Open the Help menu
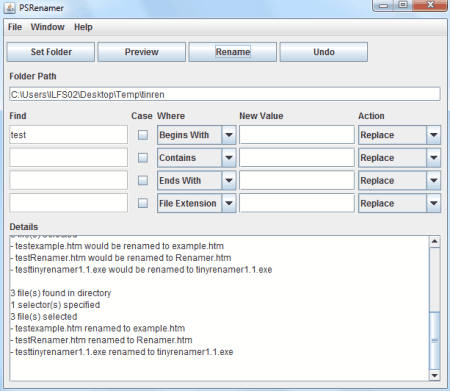Viewport: 450px width, 391px height. (83, 27)
